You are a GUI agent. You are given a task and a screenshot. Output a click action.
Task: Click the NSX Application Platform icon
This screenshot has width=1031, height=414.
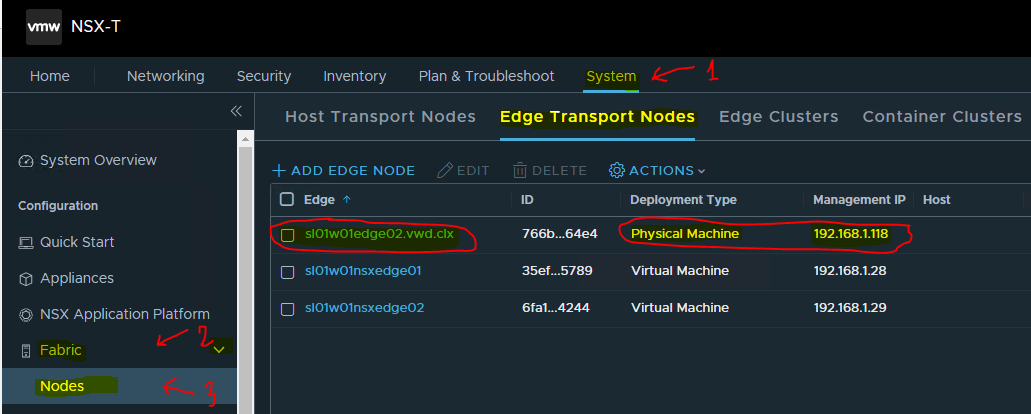(26, 315)
